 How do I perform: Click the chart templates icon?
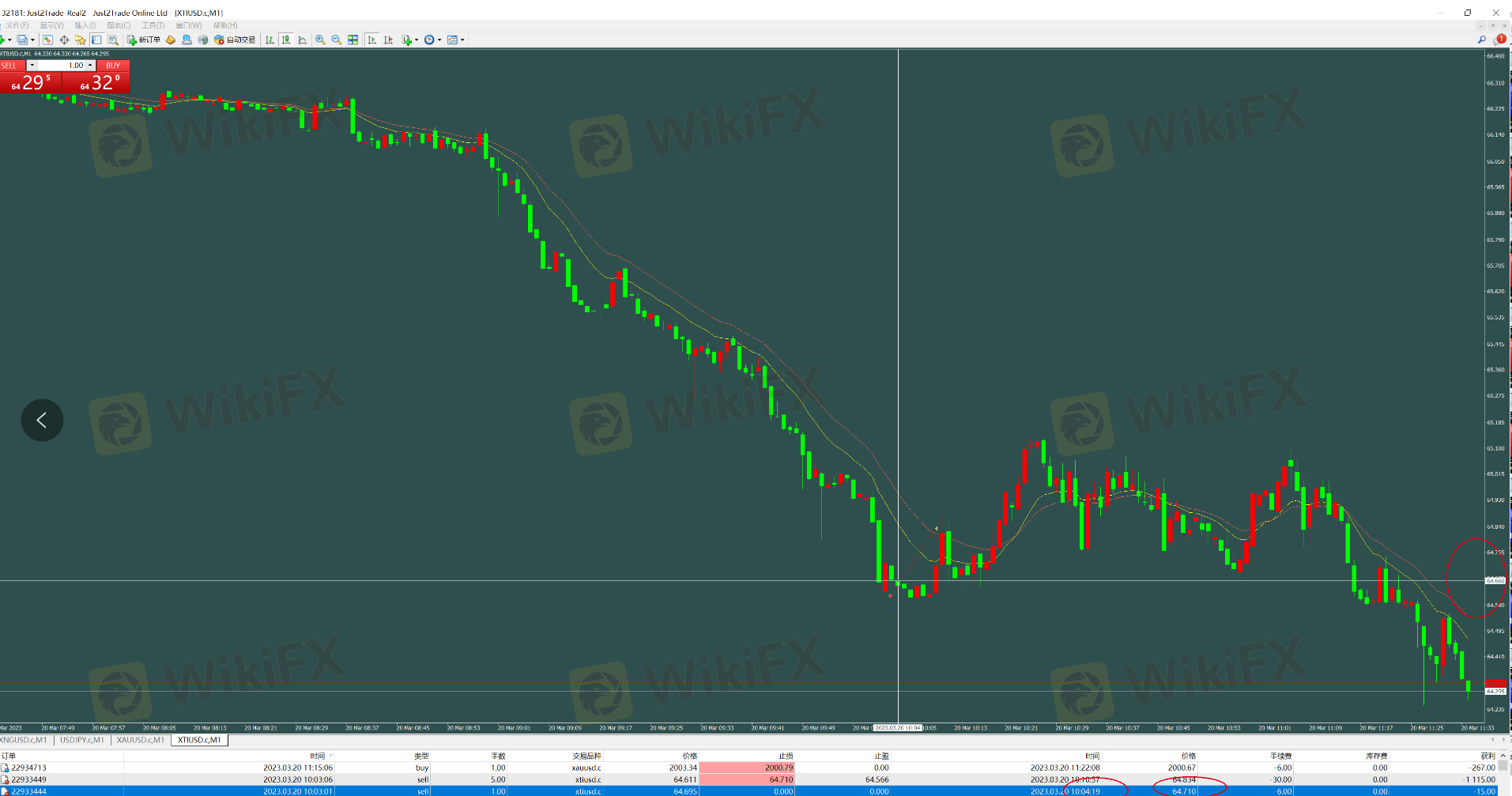(x=453, y=40)
